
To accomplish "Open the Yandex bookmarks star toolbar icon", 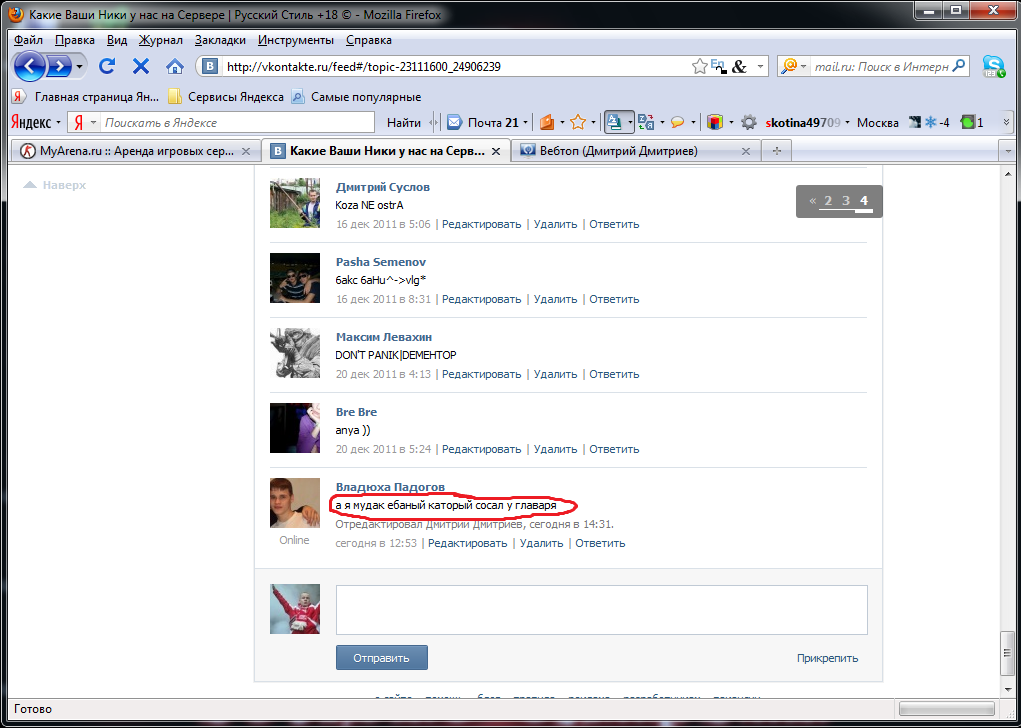I will tap(578, 122).
